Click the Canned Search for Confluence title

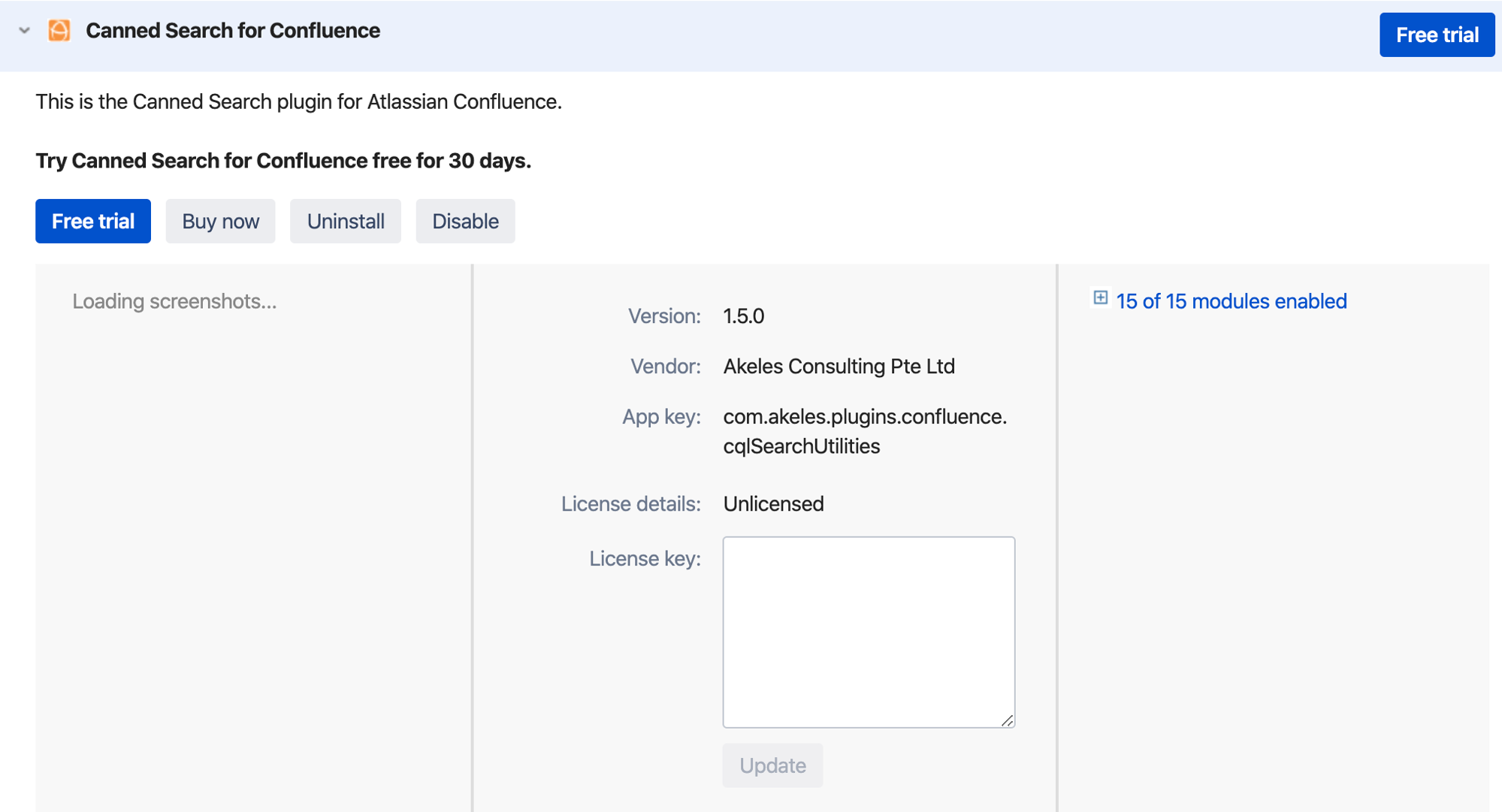click(x=232, y=31)
